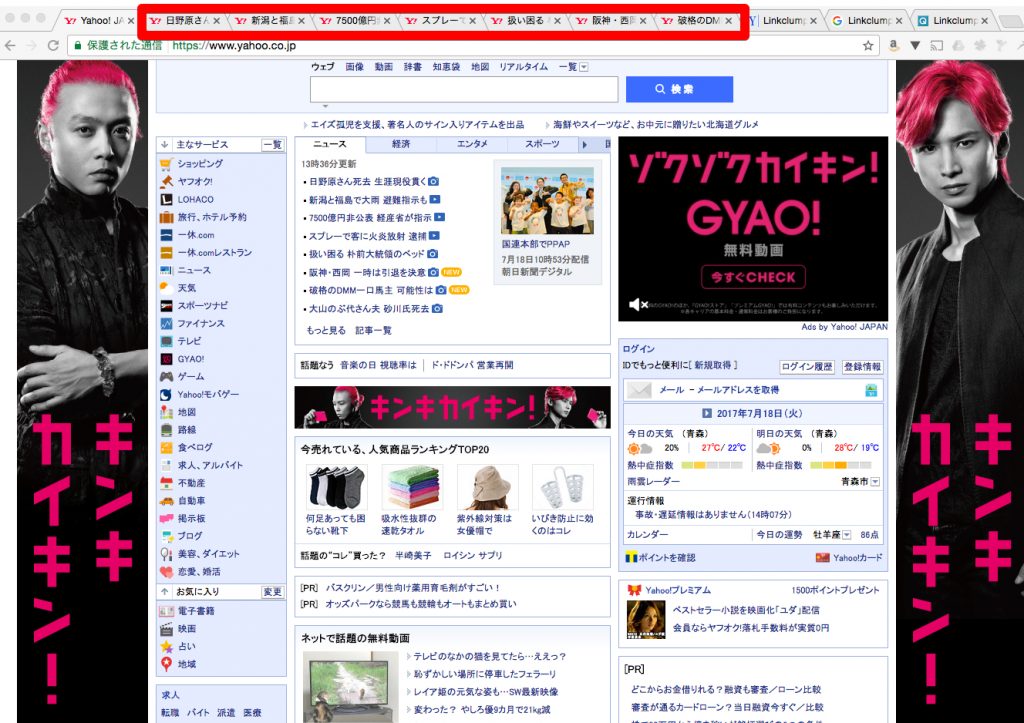Click the game controller icon for ゲーム
Image resolution: width=1024 pixels, height=723 pixels.
click(166, 377)
